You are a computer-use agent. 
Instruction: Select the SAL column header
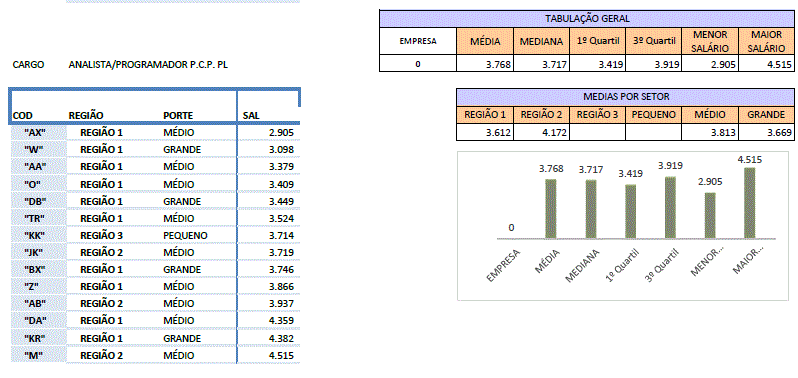coord(251,116)
